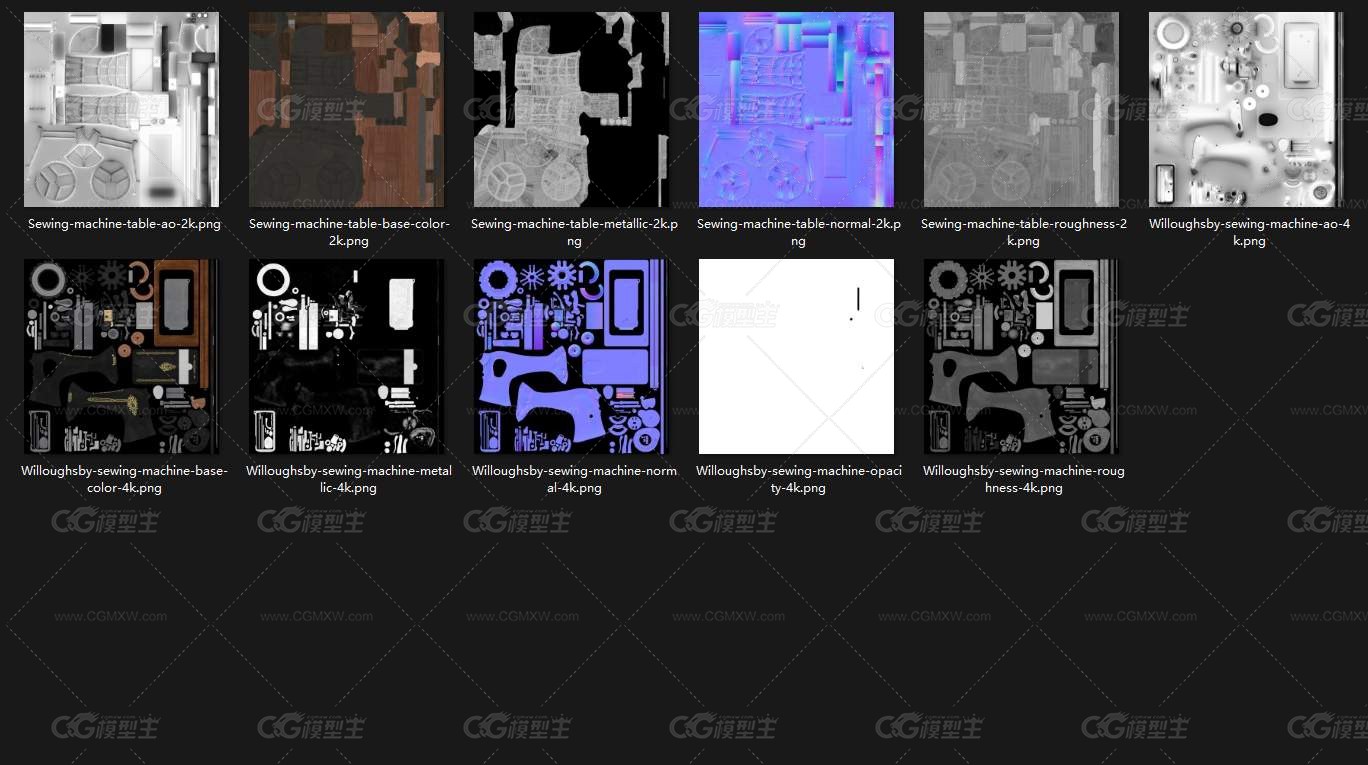Click file name Sewing-machine-table-base-color-2k.png
The width and height of the screenshot is (1368, 765).
pos(349,233)
